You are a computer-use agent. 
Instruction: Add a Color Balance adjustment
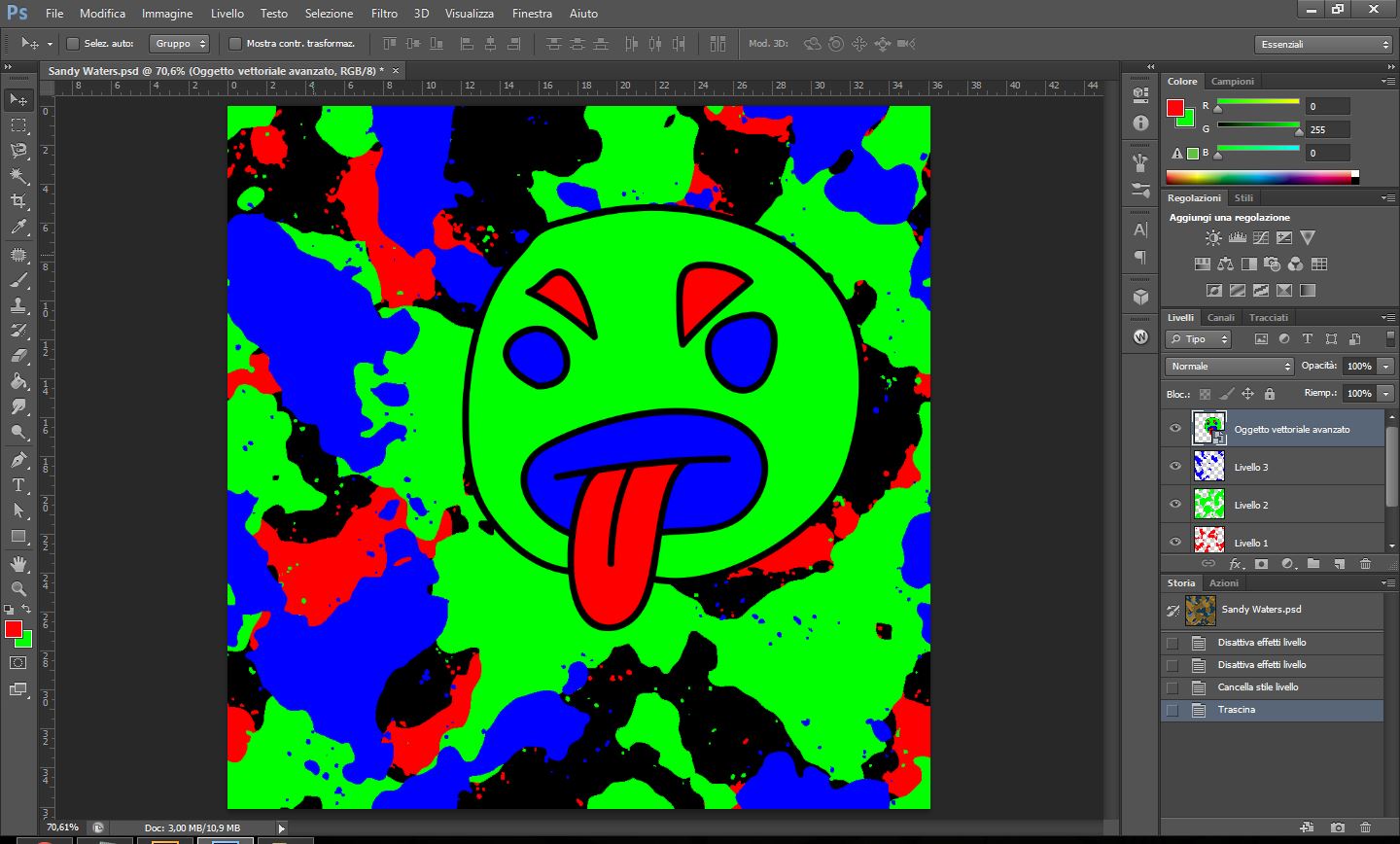click(x=1225, y=264)
